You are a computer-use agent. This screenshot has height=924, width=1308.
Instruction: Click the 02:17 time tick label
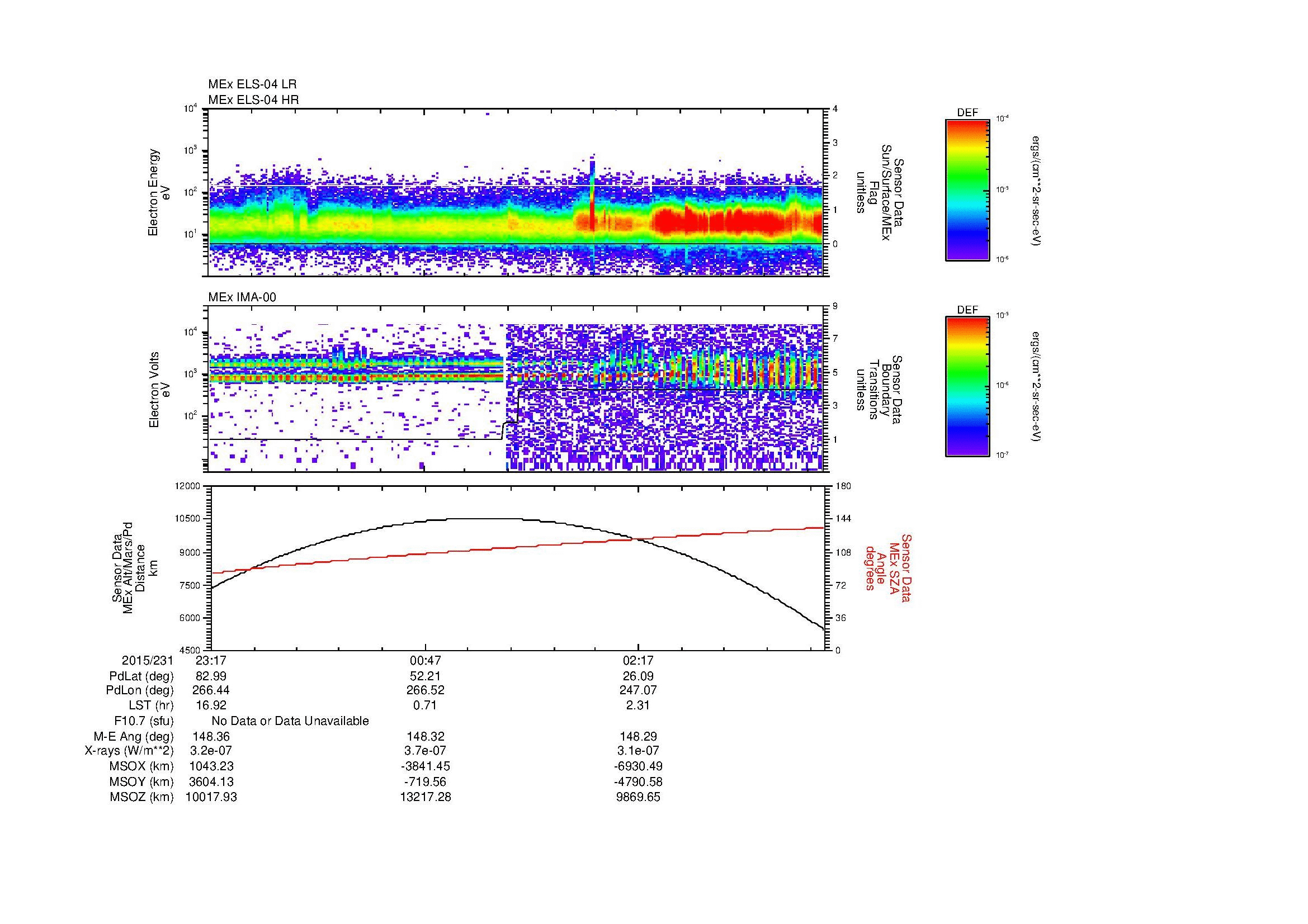point(639,661)
